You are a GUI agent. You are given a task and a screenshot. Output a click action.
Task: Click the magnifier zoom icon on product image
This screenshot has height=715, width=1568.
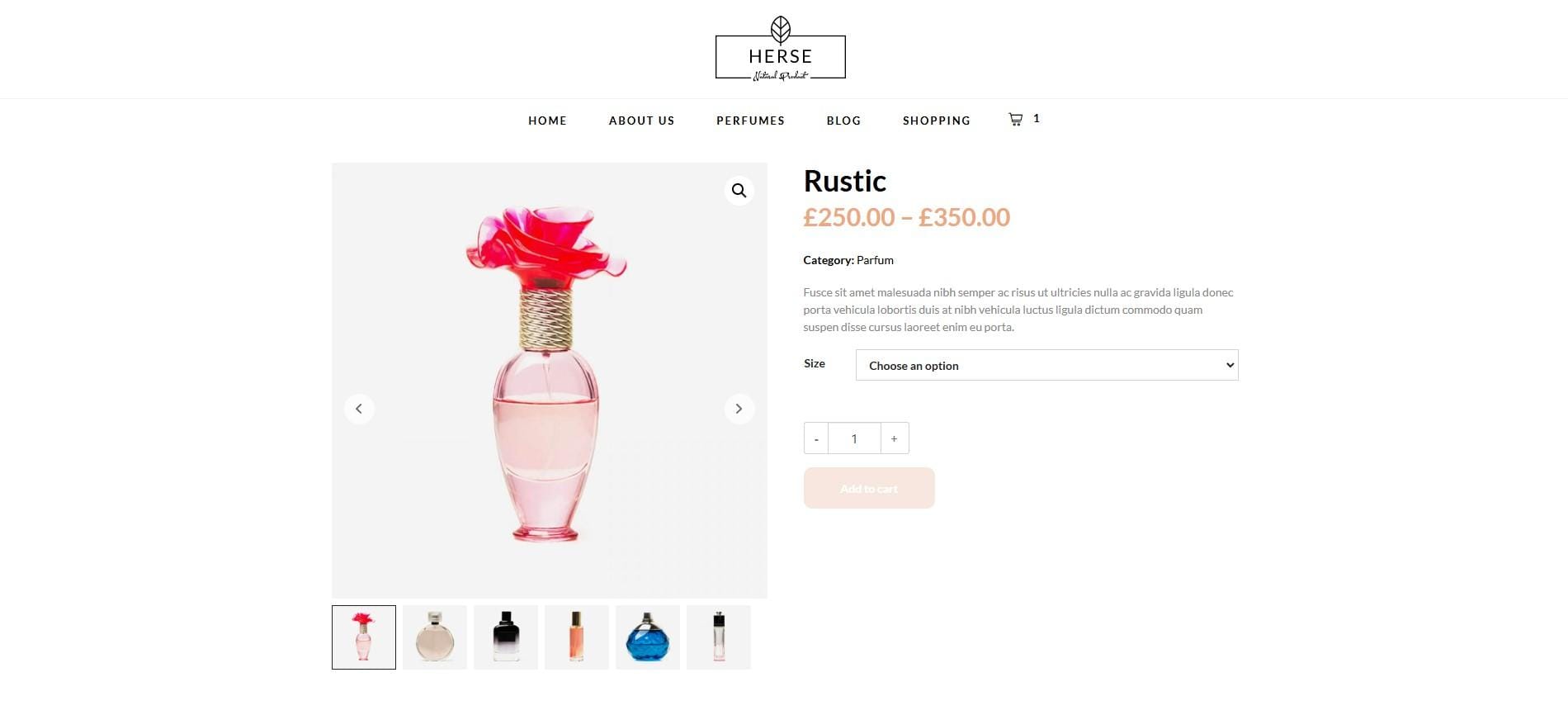point(739,191)
